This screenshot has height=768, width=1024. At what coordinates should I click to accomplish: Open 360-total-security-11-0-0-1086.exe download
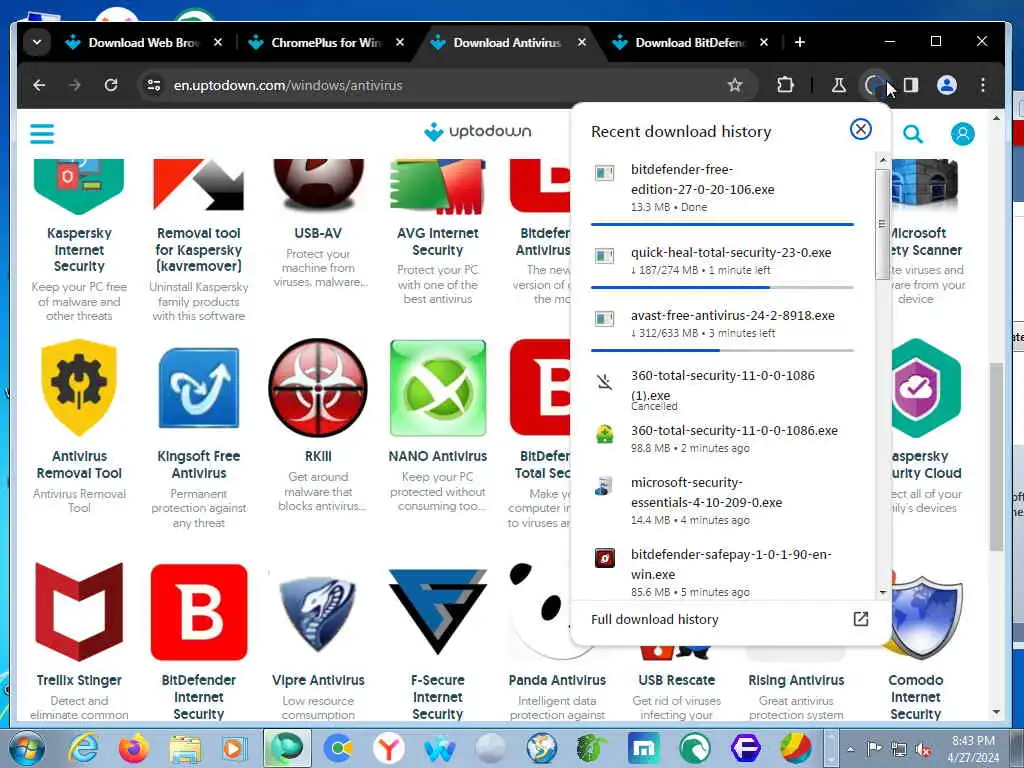pyautogui.click(x=722, y=438)
